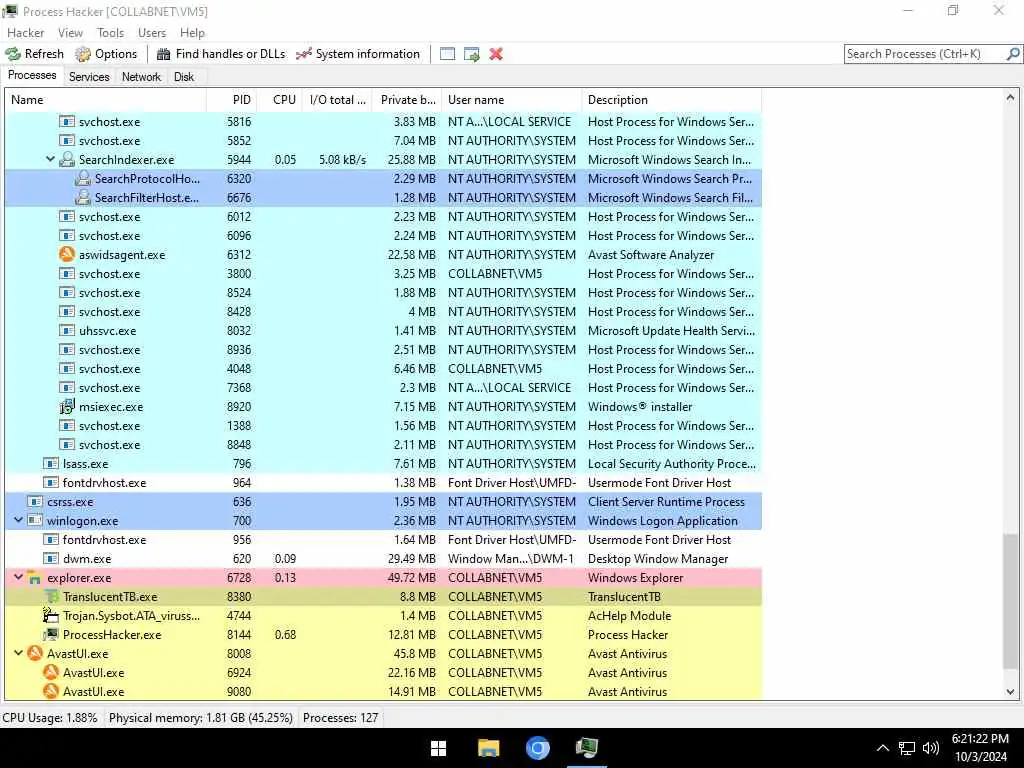Collapse the SearchIndexer.exe tree node
The image size is (1024, 768).
coord(50,159)
